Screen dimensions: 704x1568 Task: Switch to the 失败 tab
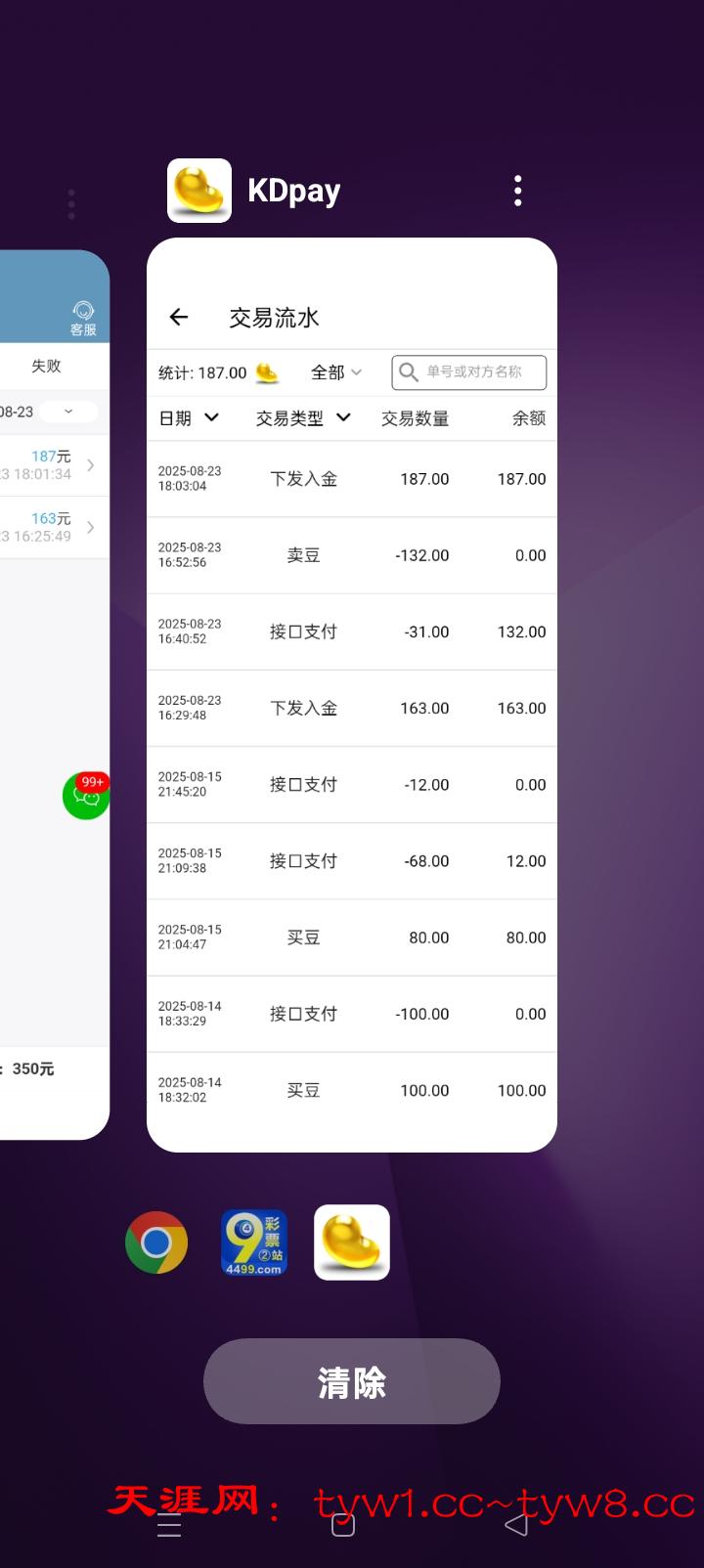tap(46, 366)
